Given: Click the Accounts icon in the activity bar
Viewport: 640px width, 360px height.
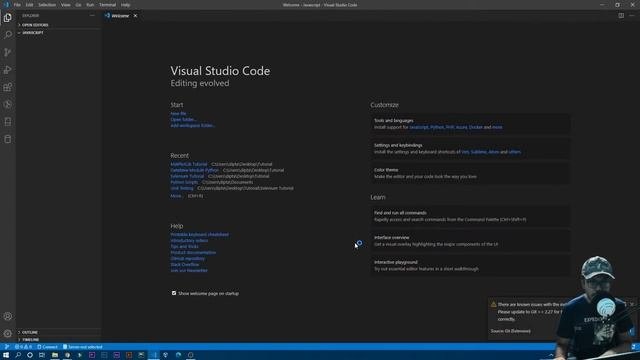Looking at the screenshot, I should pyautogui.click(x=8, y=316).
